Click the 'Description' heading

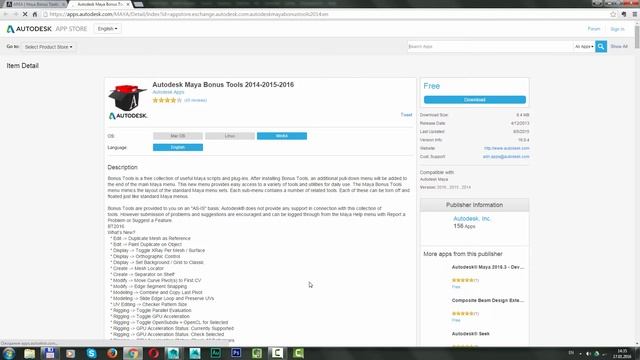(x=122, y=167)
